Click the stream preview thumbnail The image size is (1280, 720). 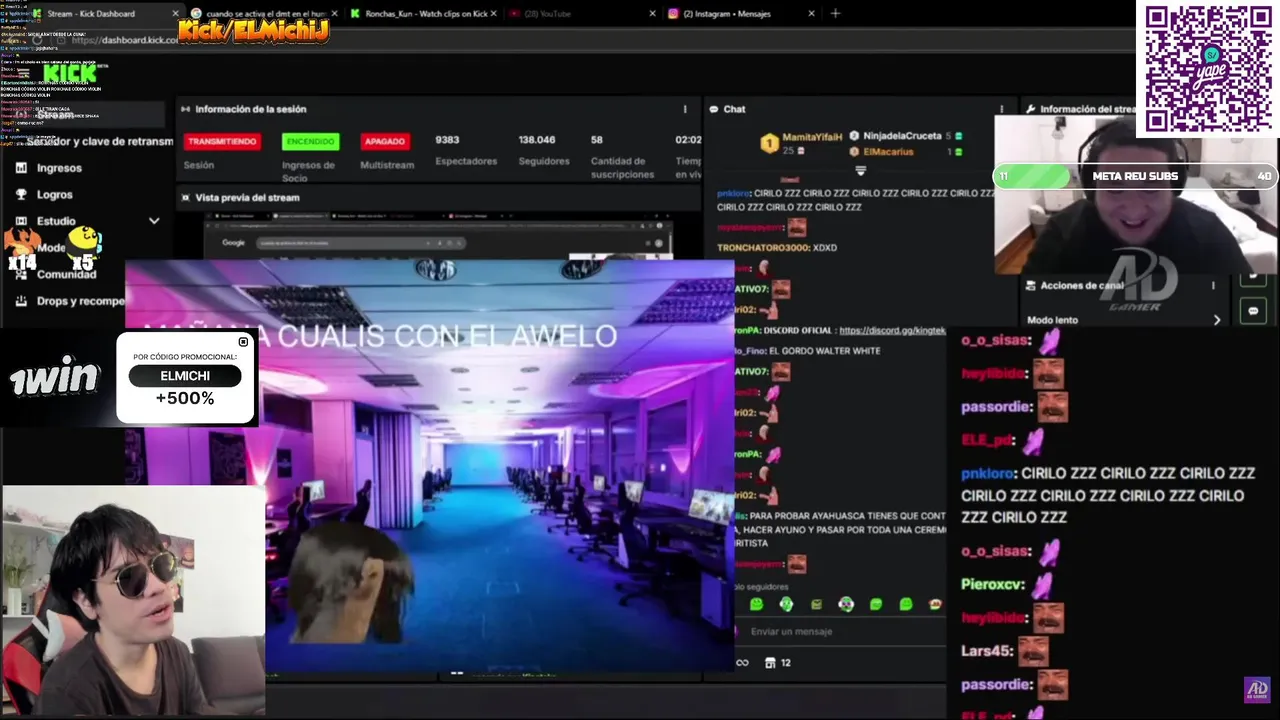point(438,236)
